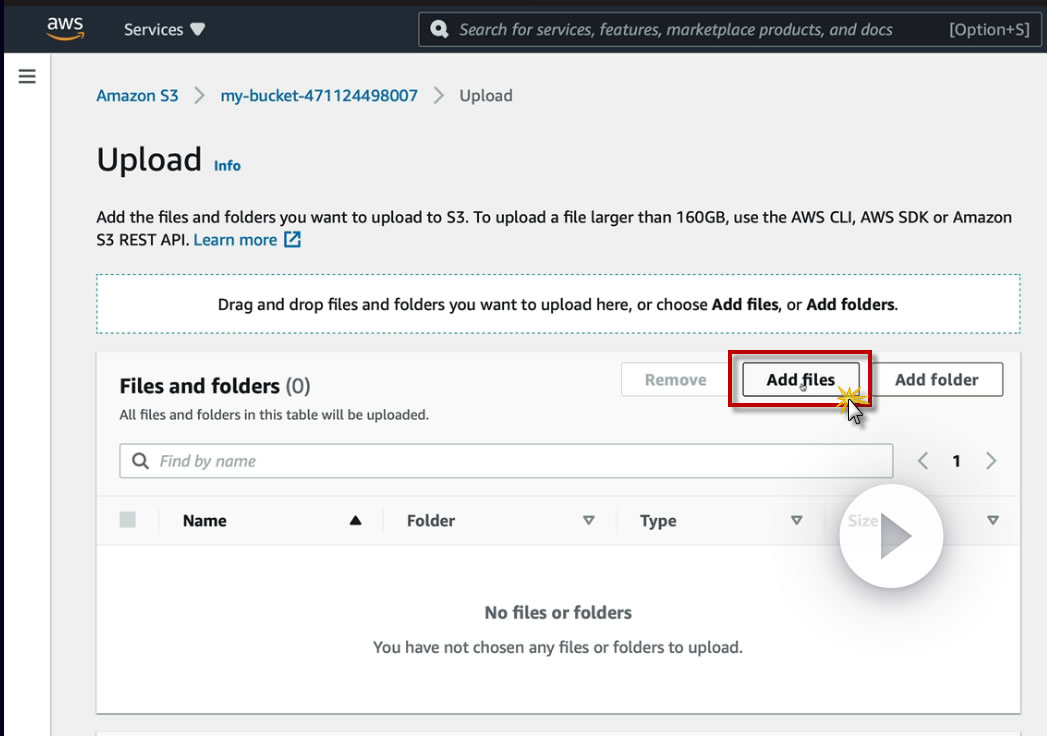Toggle the select-all checkbox in table header
Image resolution: width=1047 pixels, height=736 pixels.
point(127,520)
